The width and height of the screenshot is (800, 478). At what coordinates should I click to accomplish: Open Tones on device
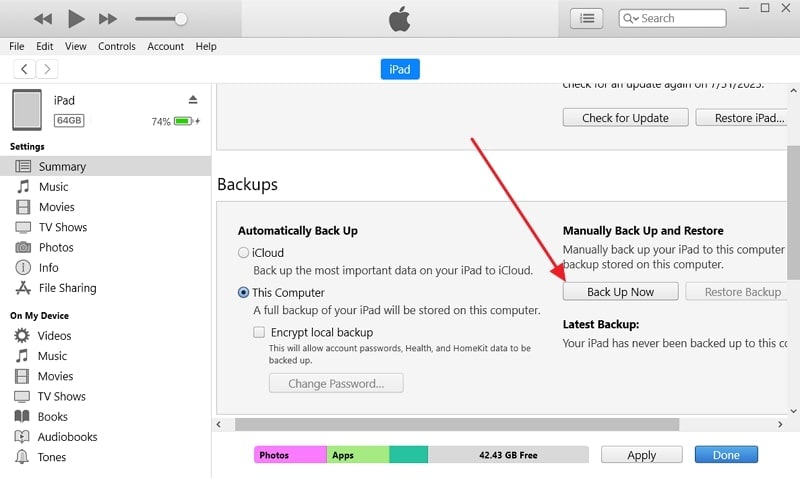[52, 457]
